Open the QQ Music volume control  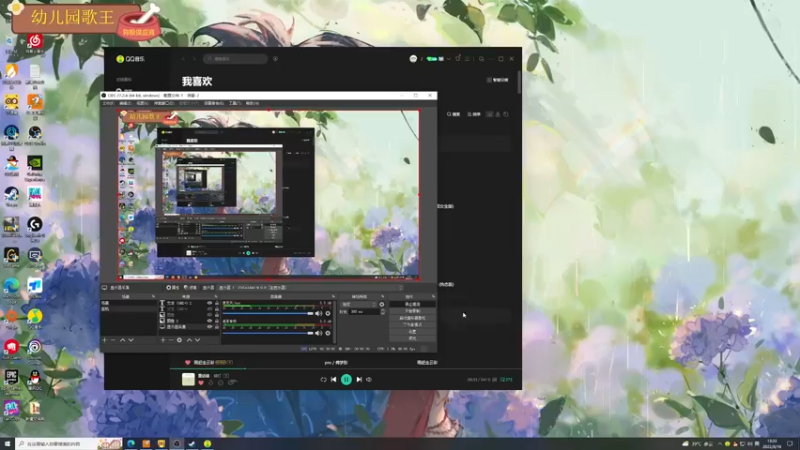[x=369, y=380]
